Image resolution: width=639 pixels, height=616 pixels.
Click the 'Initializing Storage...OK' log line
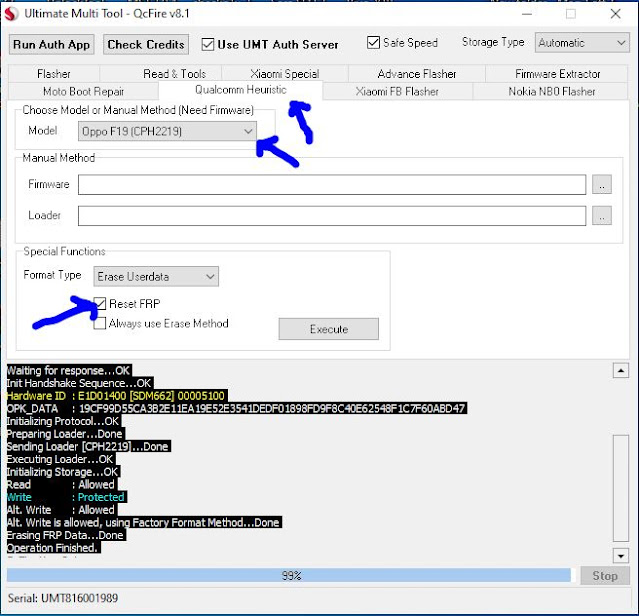point(63,472)
